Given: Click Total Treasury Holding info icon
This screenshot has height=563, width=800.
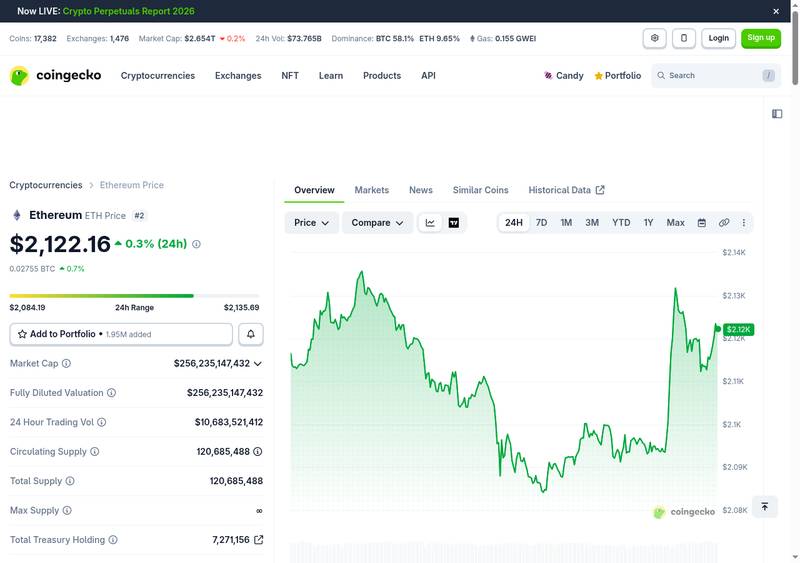Looking at the screenshot, I should tap(113, 540).
